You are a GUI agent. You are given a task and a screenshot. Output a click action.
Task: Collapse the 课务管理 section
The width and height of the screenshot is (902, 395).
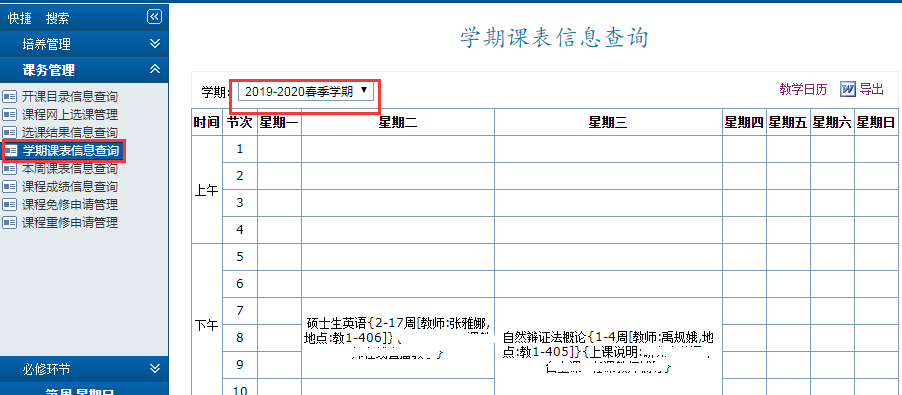(84, 70)
